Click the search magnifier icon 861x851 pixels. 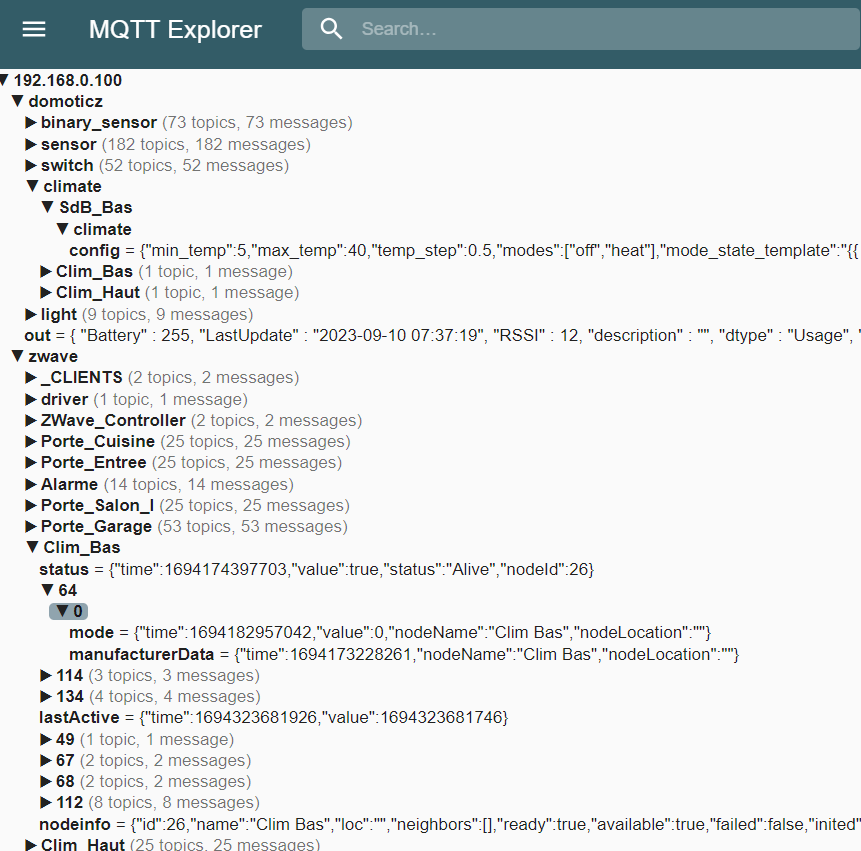click(x=331, y=29)
